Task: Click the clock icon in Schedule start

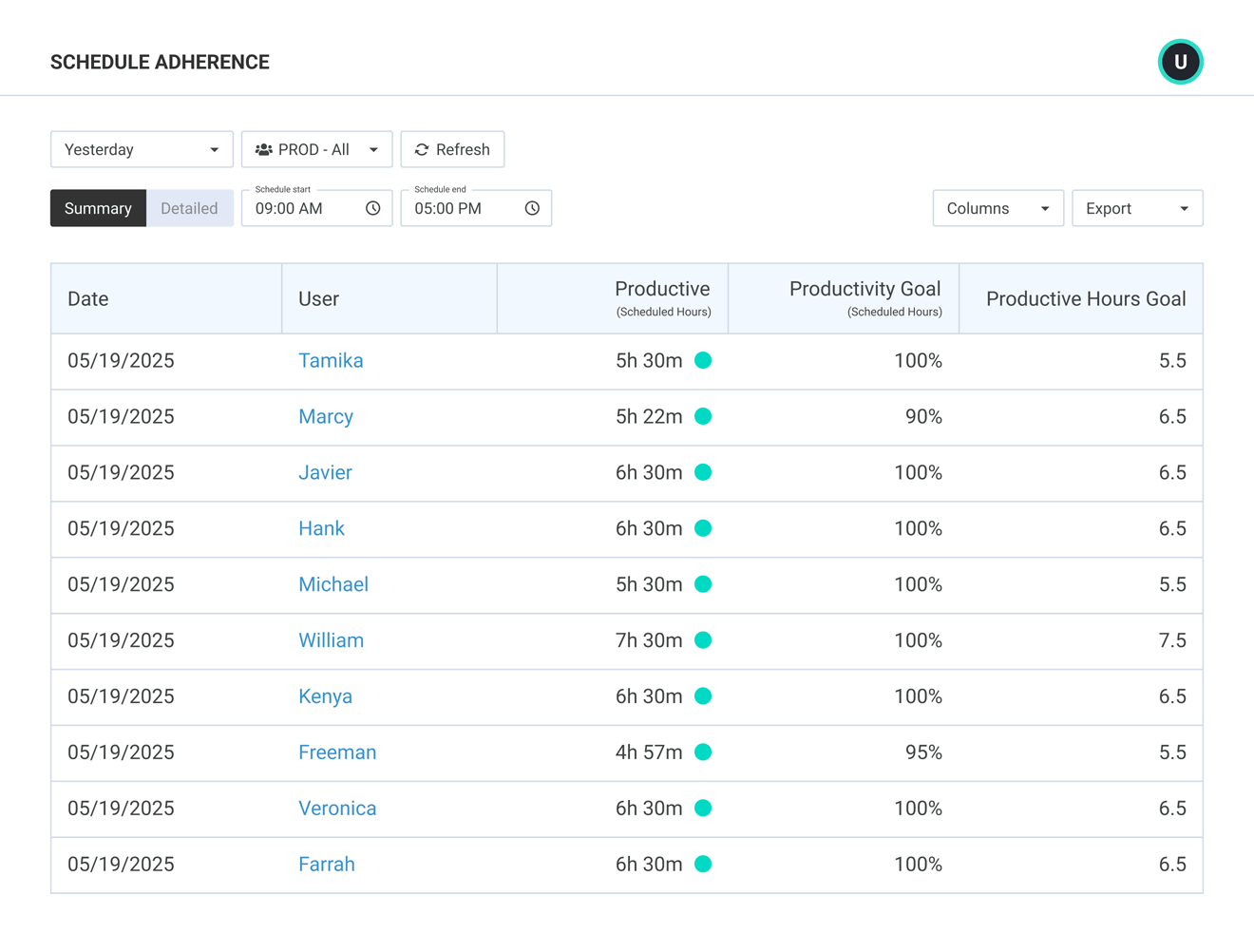Action: [373, 208]
